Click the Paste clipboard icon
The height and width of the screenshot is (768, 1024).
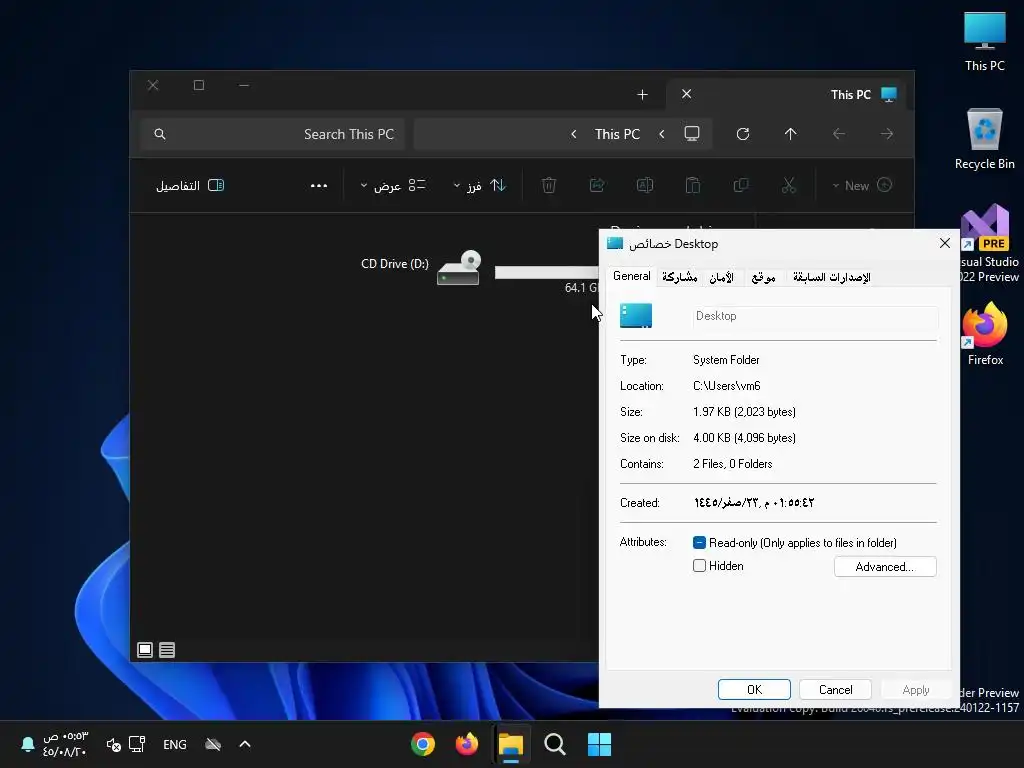(x=693, y=185)
